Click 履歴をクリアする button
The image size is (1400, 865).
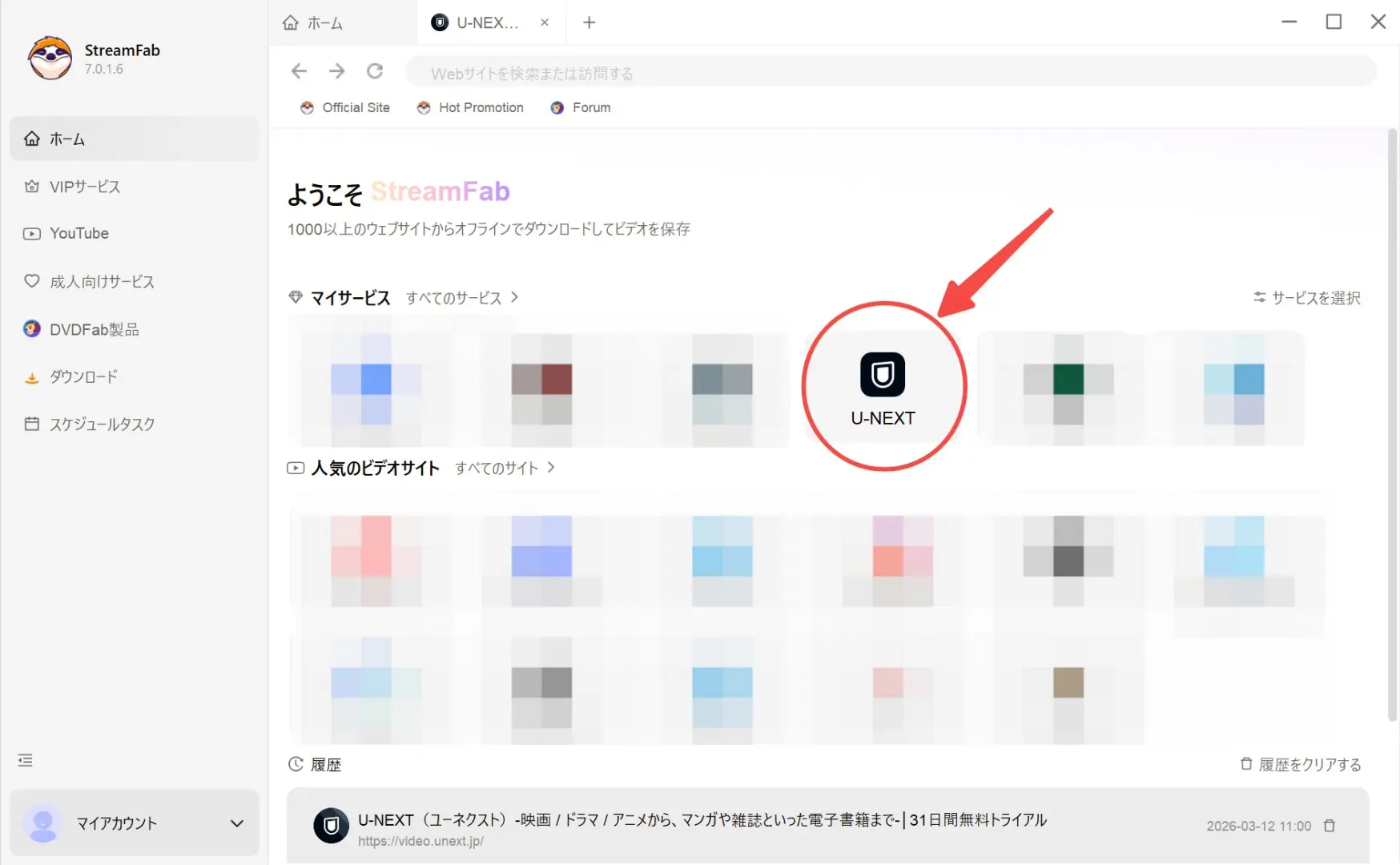click(x=1301, y=765)
